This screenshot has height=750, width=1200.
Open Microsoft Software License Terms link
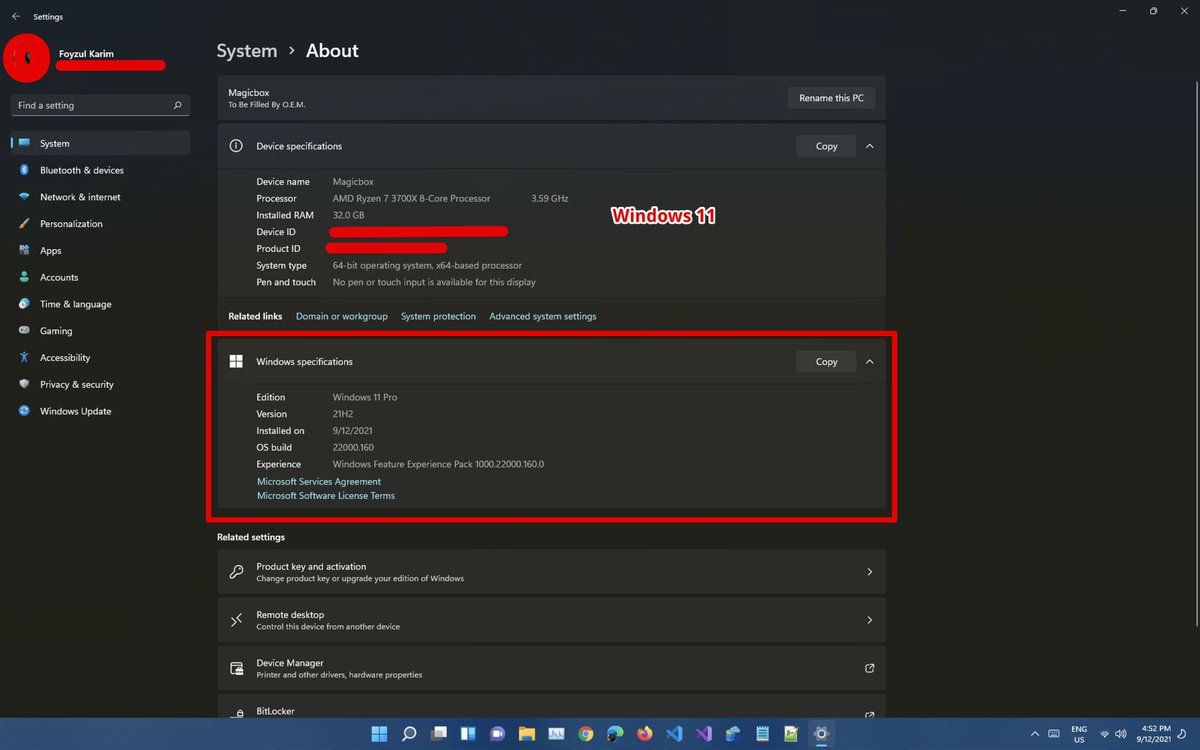[x=326, y=496]
